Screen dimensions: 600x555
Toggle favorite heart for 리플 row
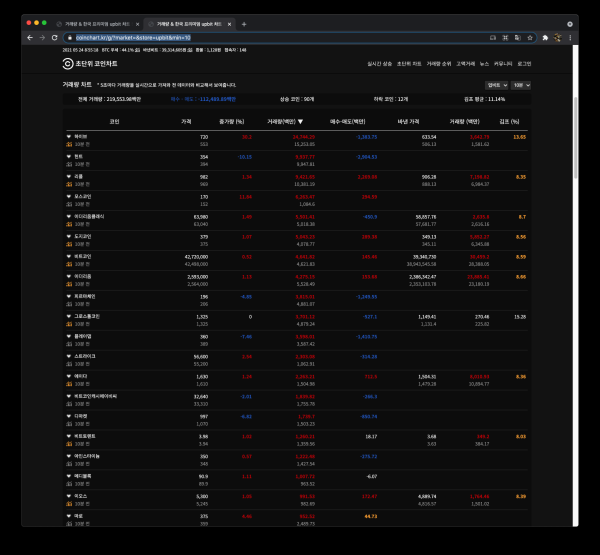pos(69,176)
